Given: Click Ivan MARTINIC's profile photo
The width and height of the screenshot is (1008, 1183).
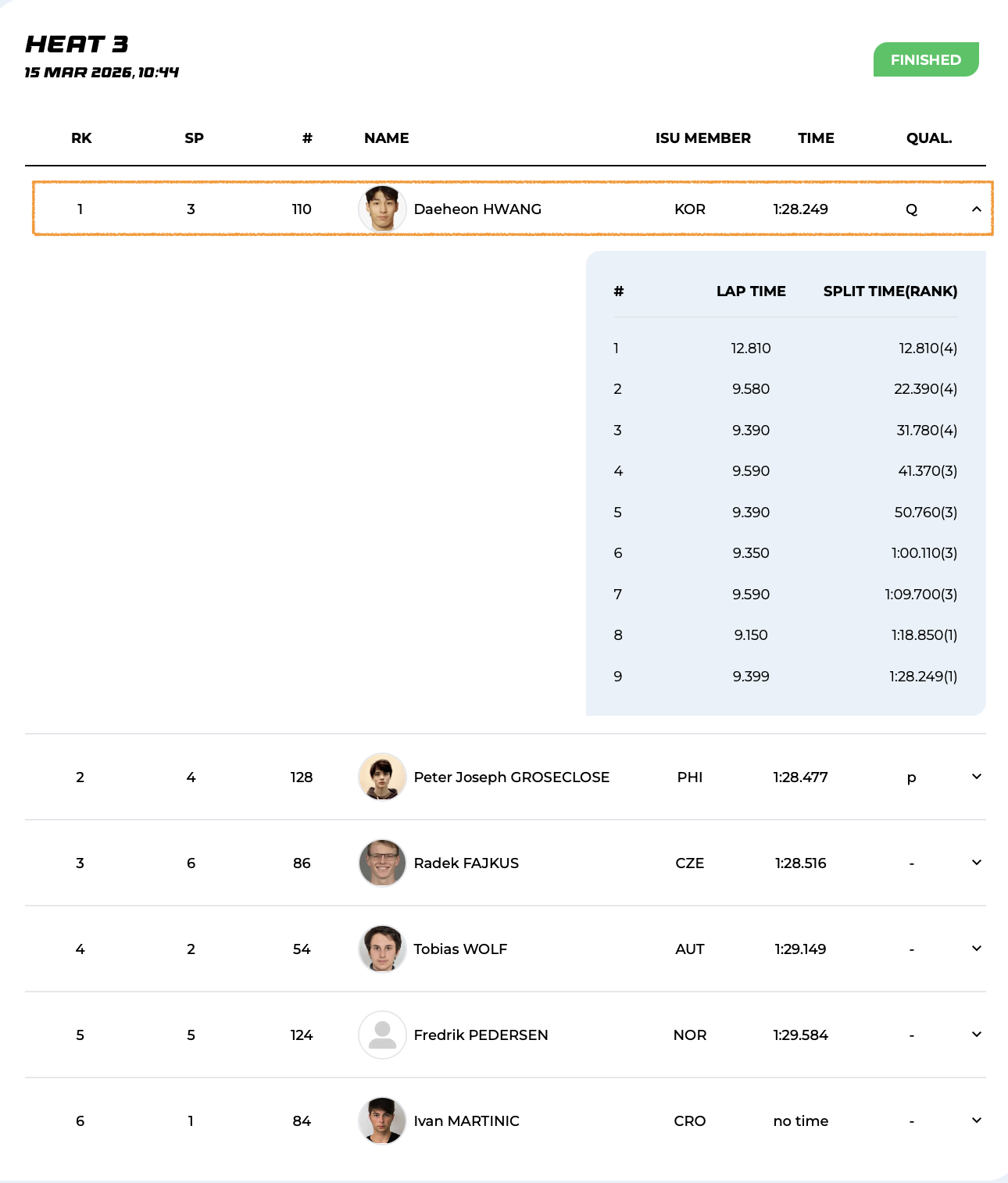Looking at the screenshot, I should click(x=382, y=1120).
